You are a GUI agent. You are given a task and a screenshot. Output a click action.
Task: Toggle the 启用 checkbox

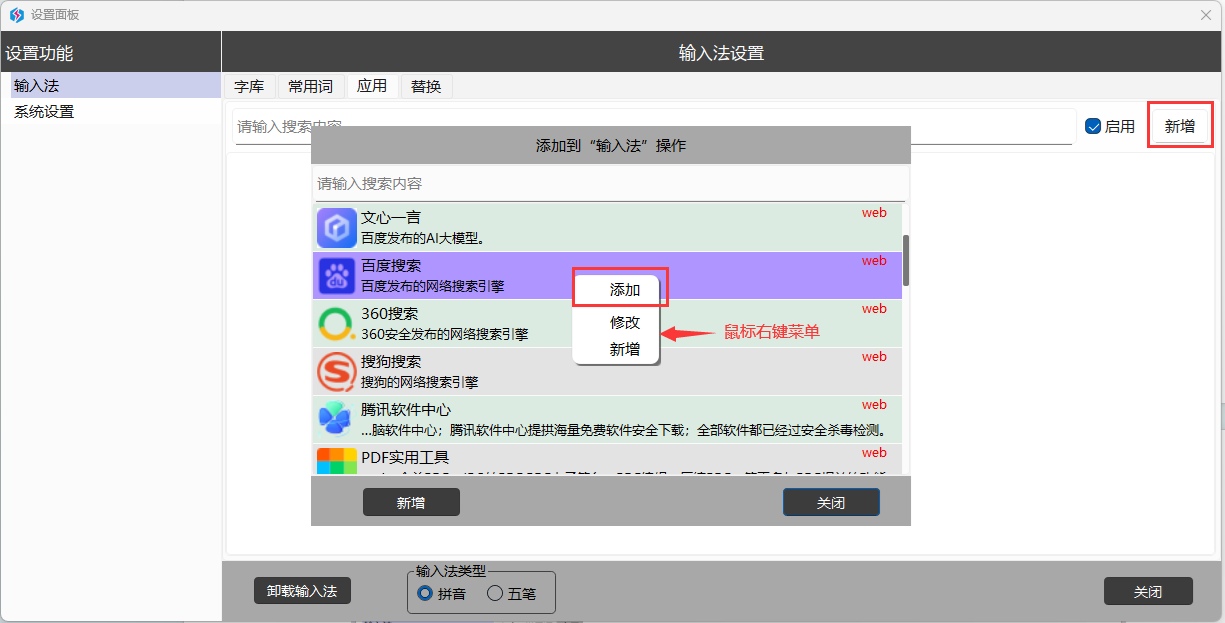pyautogui.click(x=1093, y=126)
